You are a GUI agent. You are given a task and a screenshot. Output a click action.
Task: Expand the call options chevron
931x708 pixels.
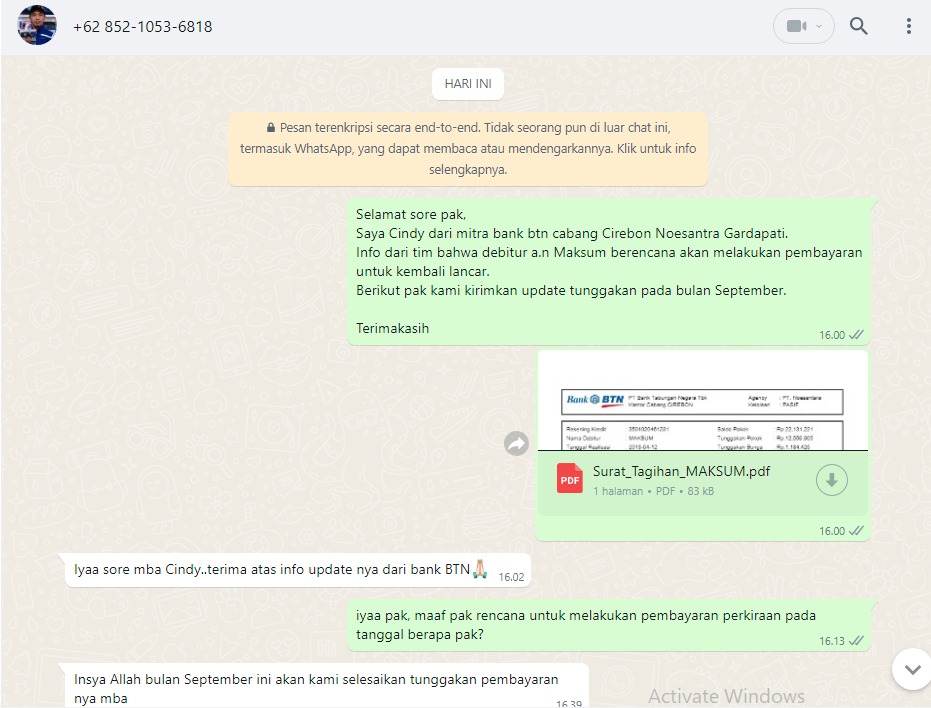click(x=821, y=27)
